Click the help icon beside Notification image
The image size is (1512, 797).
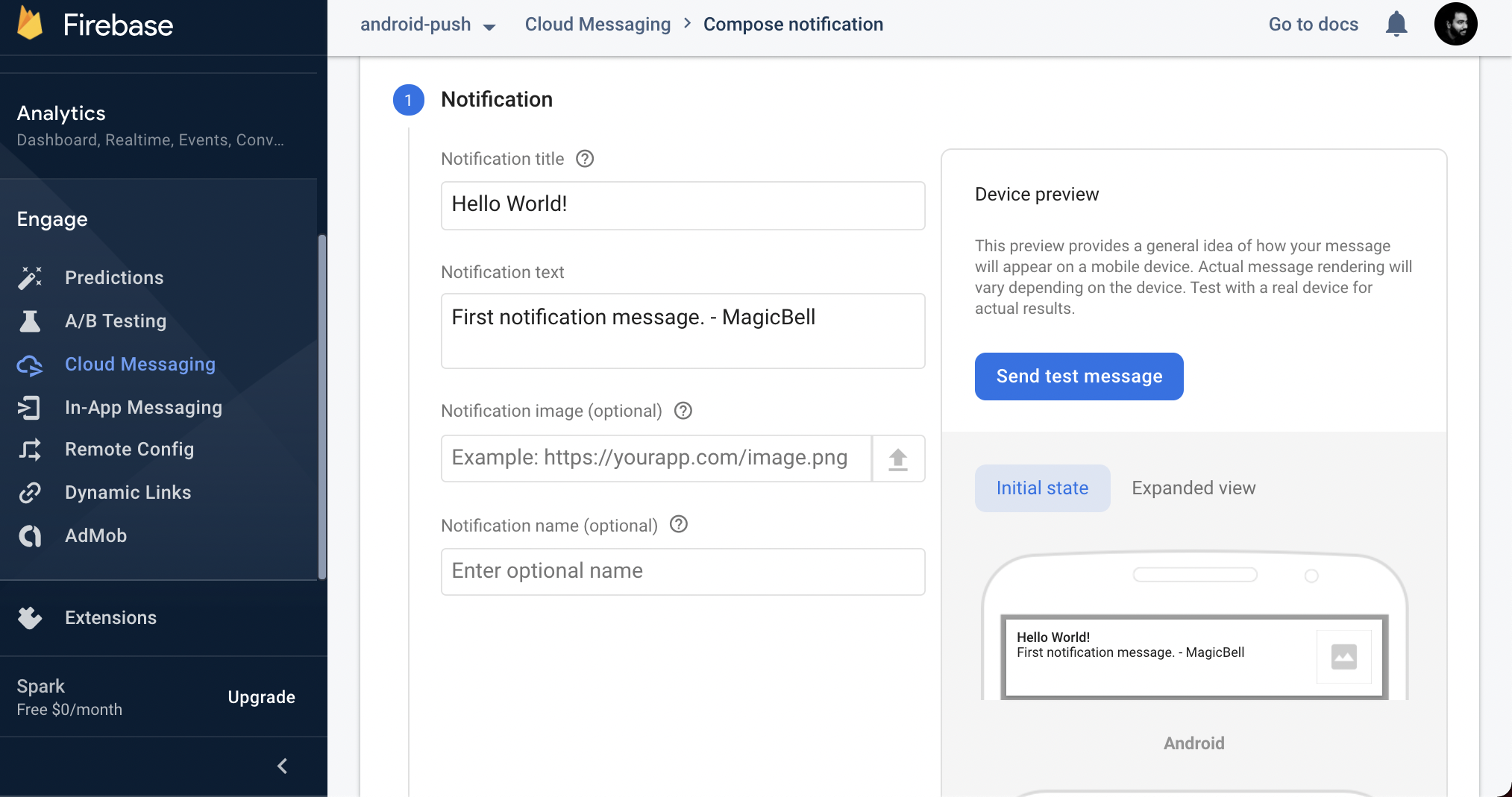pos(683,411)
